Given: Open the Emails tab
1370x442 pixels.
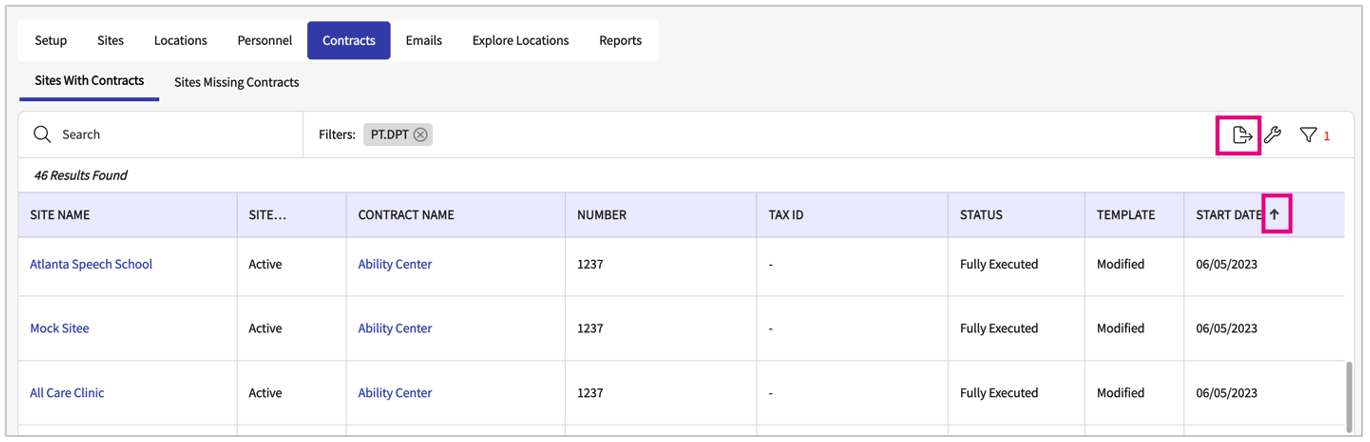Looking at the screenshot, I should click(x=424, y=41).
